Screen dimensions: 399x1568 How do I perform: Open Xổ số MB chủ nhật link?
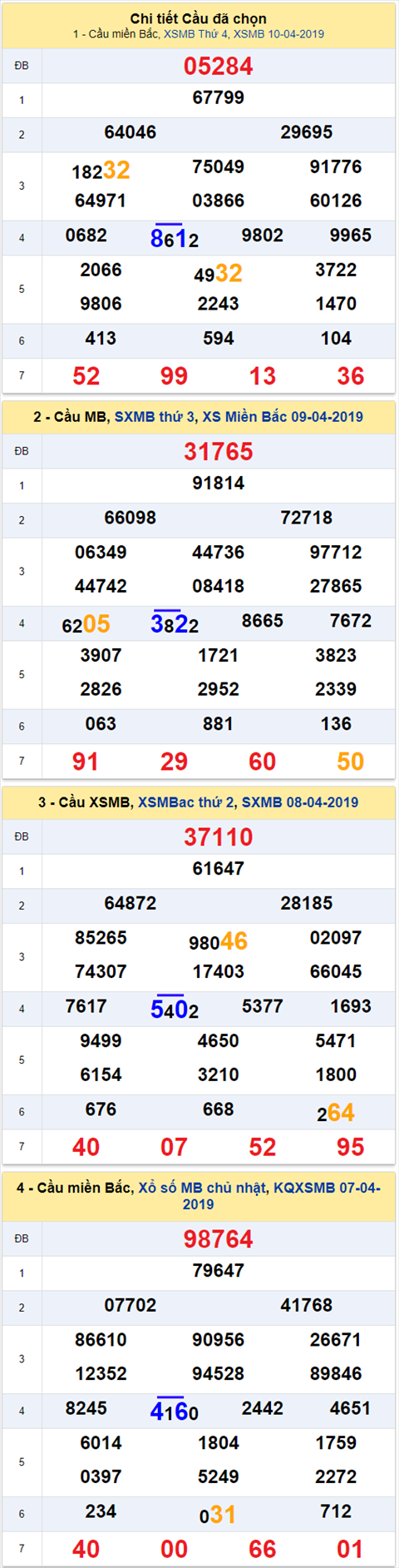click(x=203, y=1188)
